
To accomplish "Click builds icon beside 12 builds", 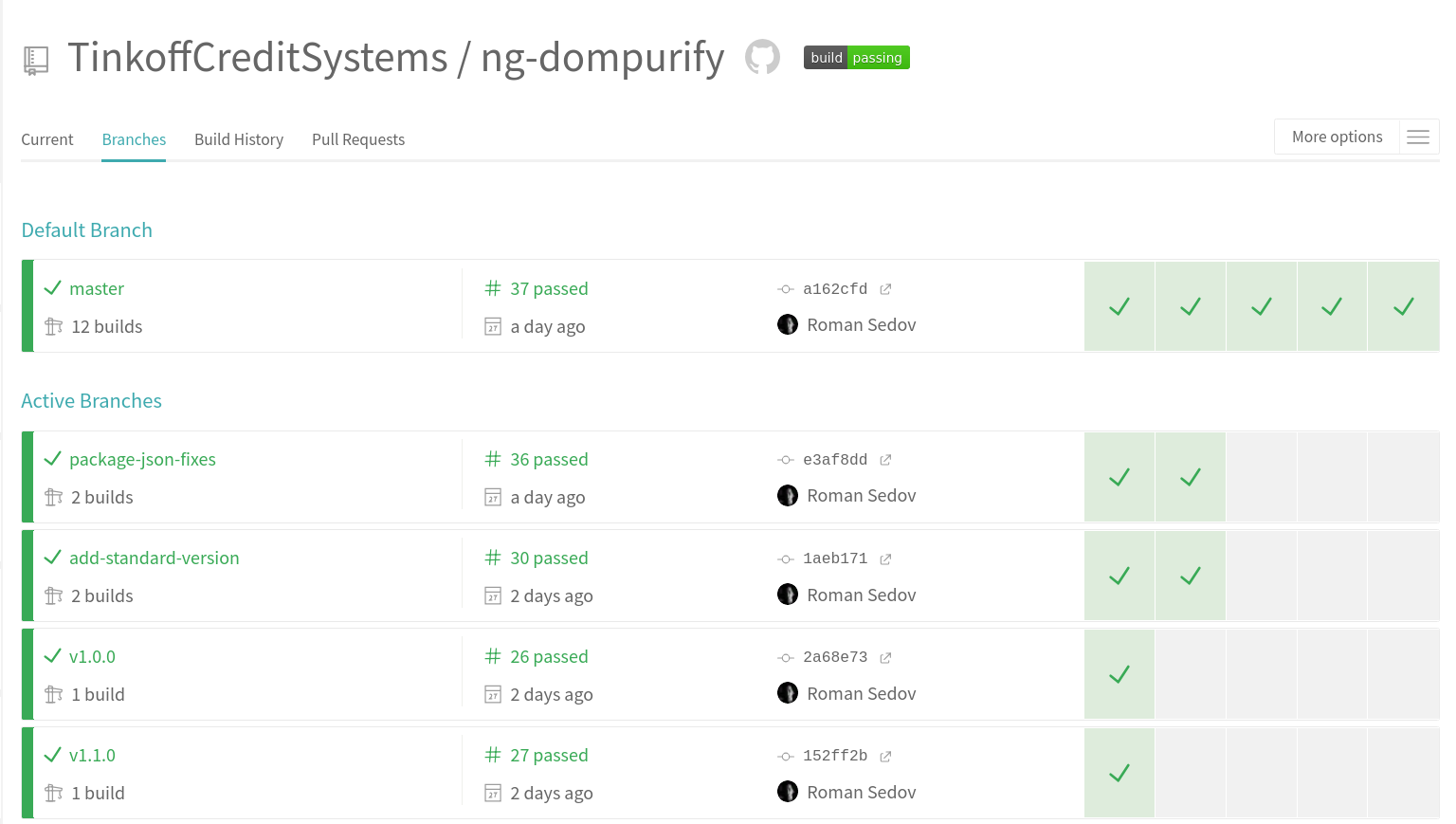I will (x=54, y=326).
